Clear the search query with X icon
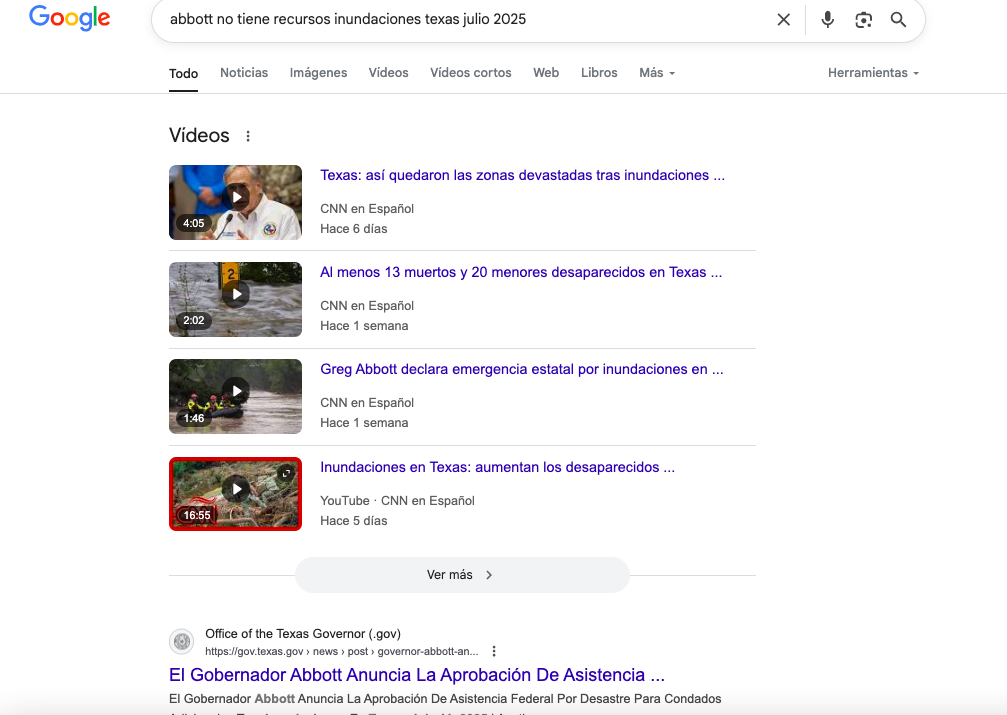Screen dimensions: 1007x715 click(784, 20)
